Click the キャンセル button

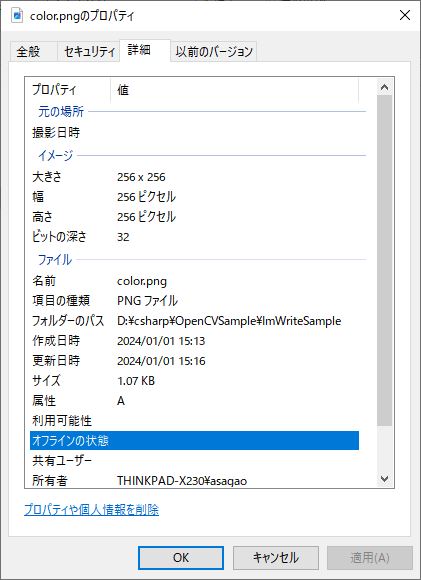tap(276, 557)
